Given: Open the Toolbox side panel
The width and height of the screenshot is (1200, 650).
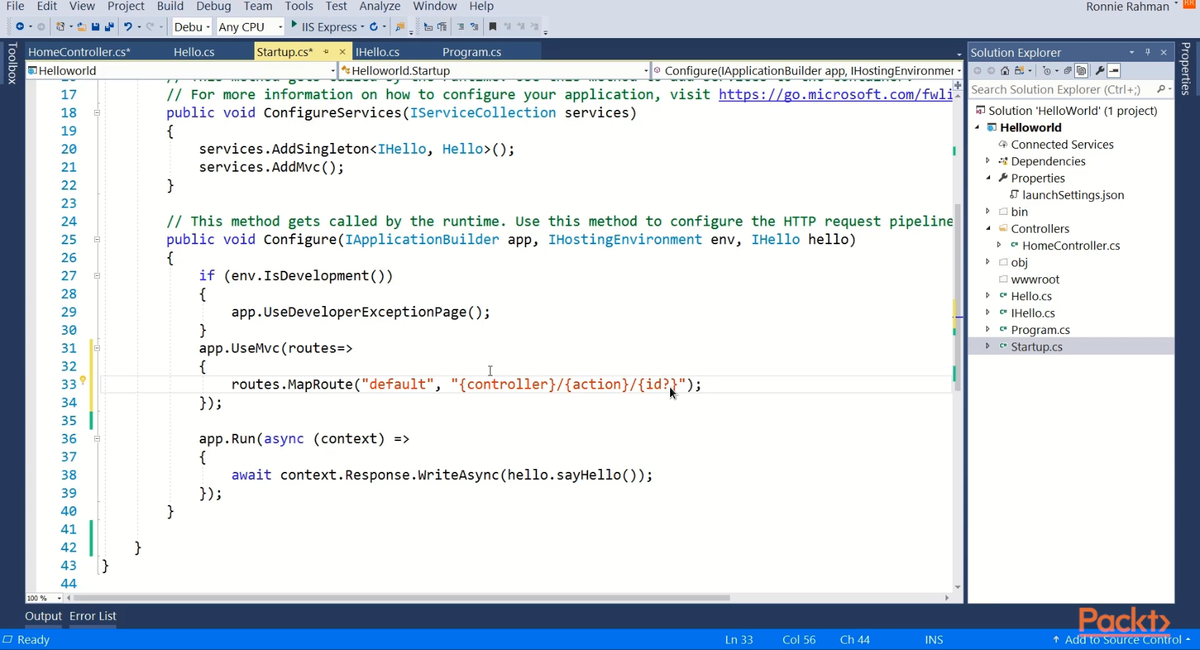Looking at the screenshot, I should [11, 63].
